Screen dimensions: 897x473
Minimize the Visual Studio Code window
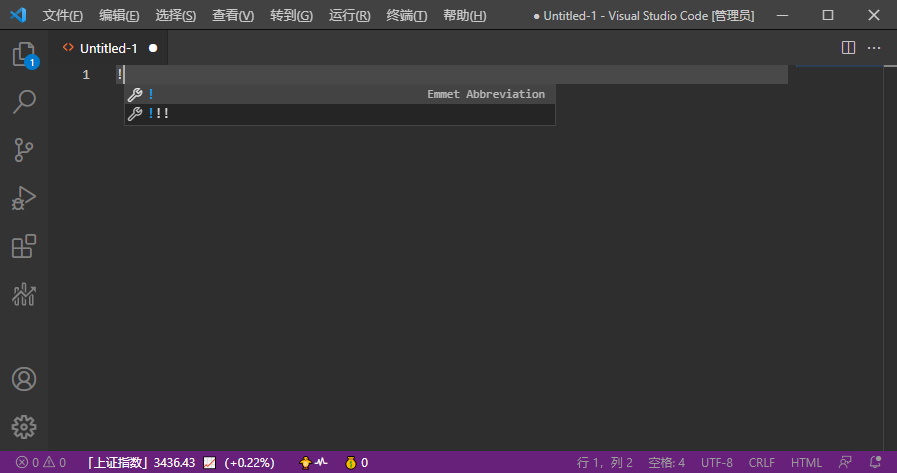click(x=782, y=15)
